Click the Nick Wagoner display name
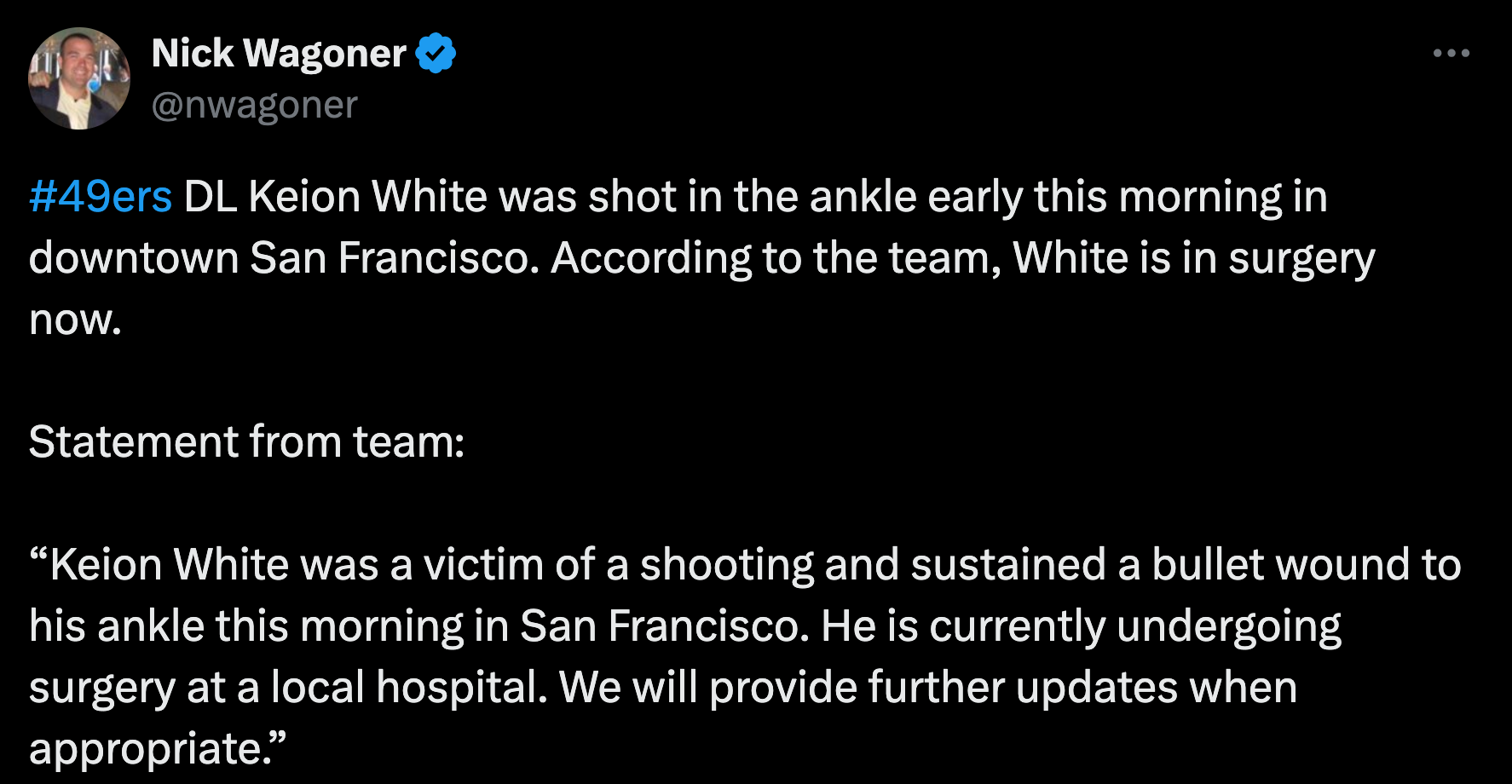The image size is (1512, 784). pyautogui.click(x=279, y=54)
